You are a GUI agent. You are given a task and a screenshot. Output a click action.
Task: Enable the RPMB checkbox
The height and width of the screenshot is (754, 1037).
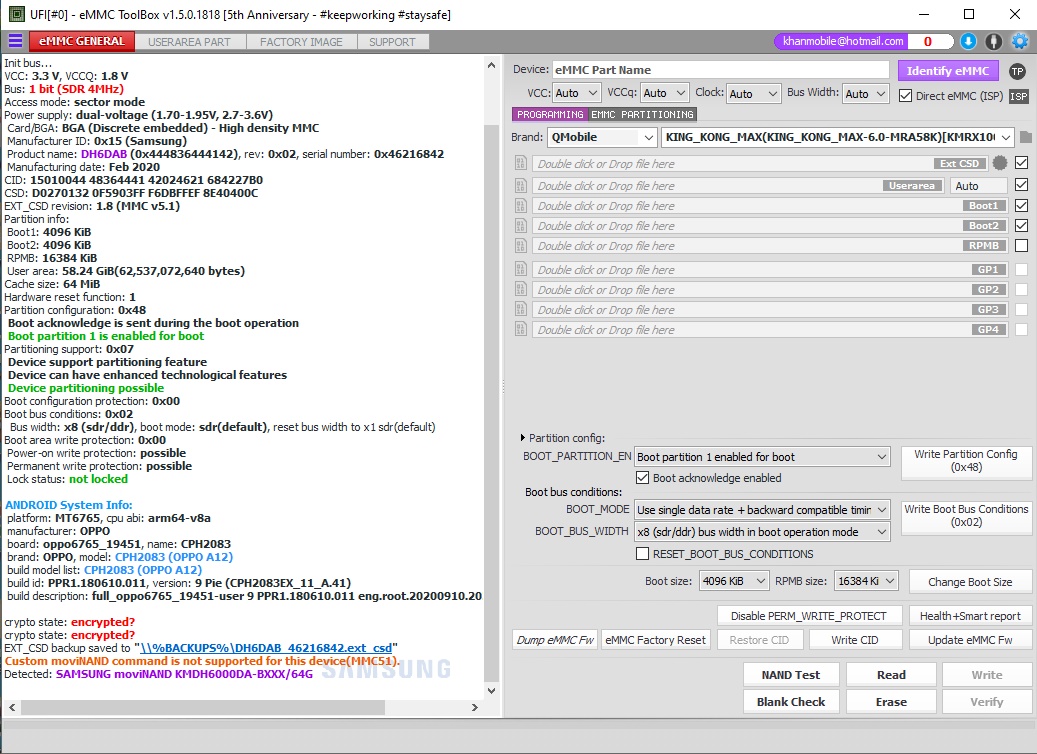(x=1021, y=245)
